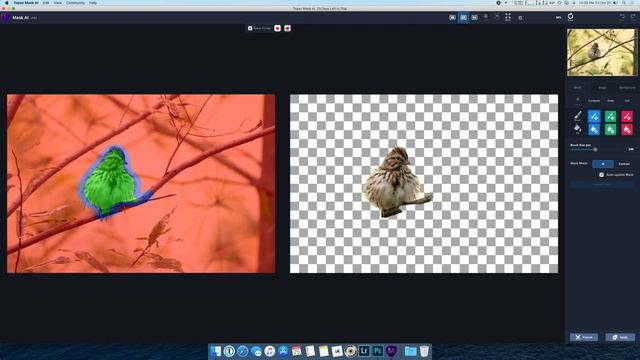Viewport: 640px width, 360px height.
Task: Toggle the checkbox above the canvas
Action: pos(250,28)
